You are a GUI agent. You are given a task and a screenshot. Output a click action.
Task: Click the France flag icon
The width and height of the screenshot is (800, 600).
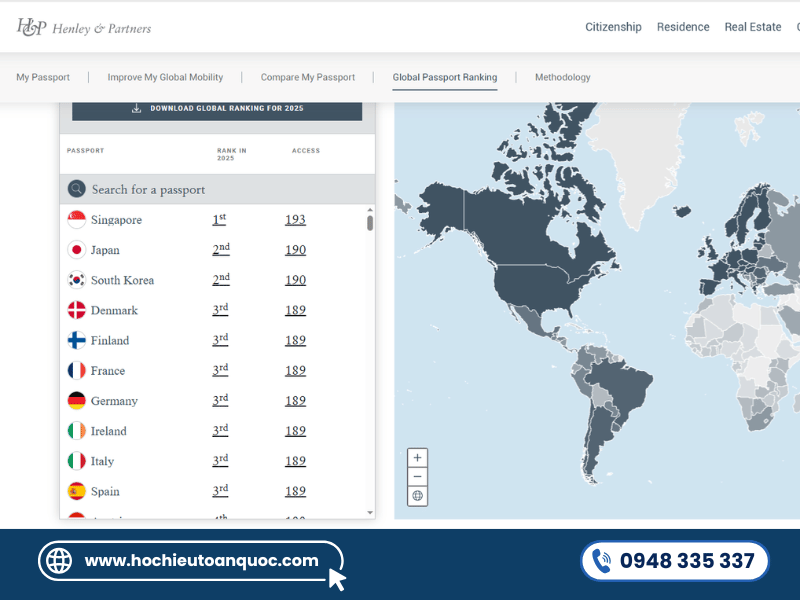point(77,370)
